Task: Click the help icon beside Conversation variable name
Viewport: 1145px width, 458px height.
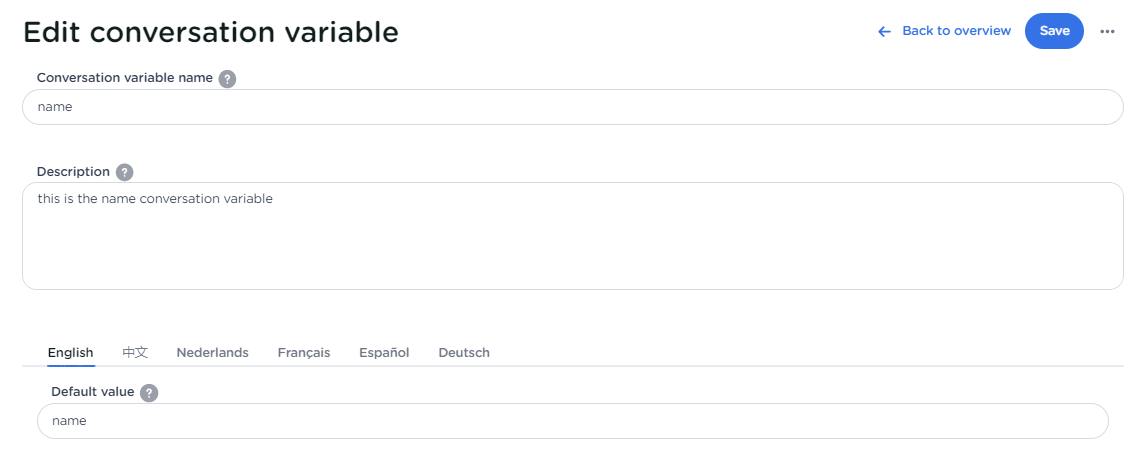Action: pos(227,79)
